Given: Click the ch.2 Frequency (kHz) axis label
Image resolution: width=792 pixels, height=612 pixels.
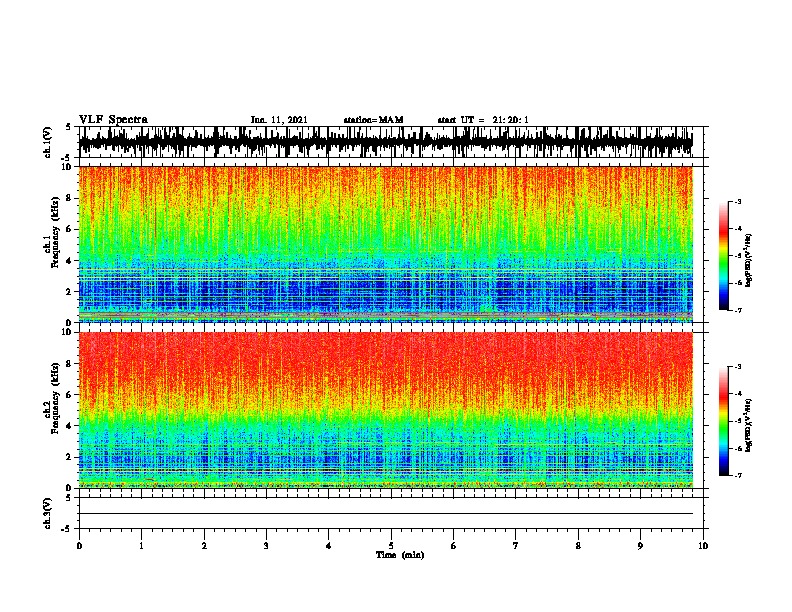Looking at the screenshot, I should [52, 398].
